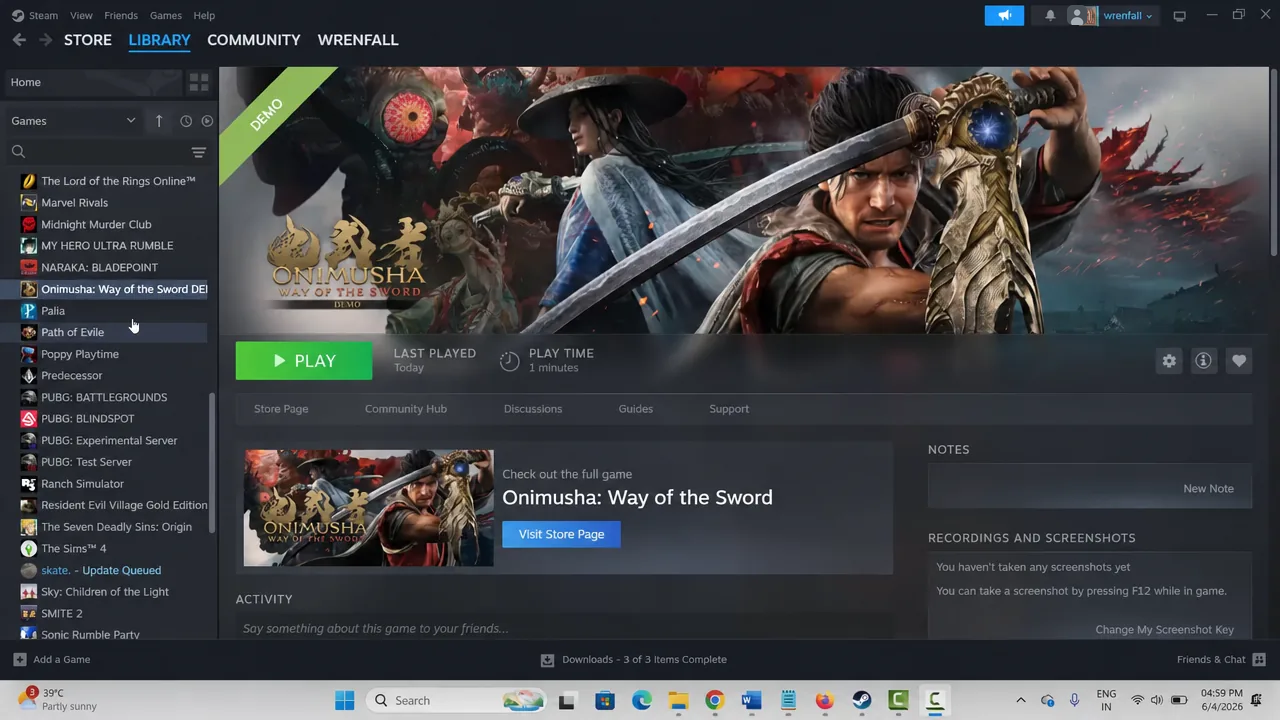Open Big Picture mode monitor icon

(x=1179, y=15)
